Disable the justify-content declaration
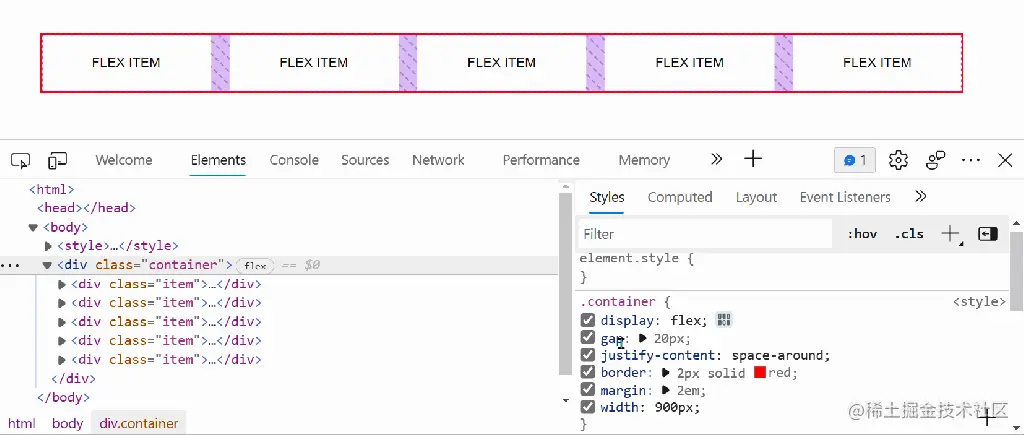 coord(588,355)
